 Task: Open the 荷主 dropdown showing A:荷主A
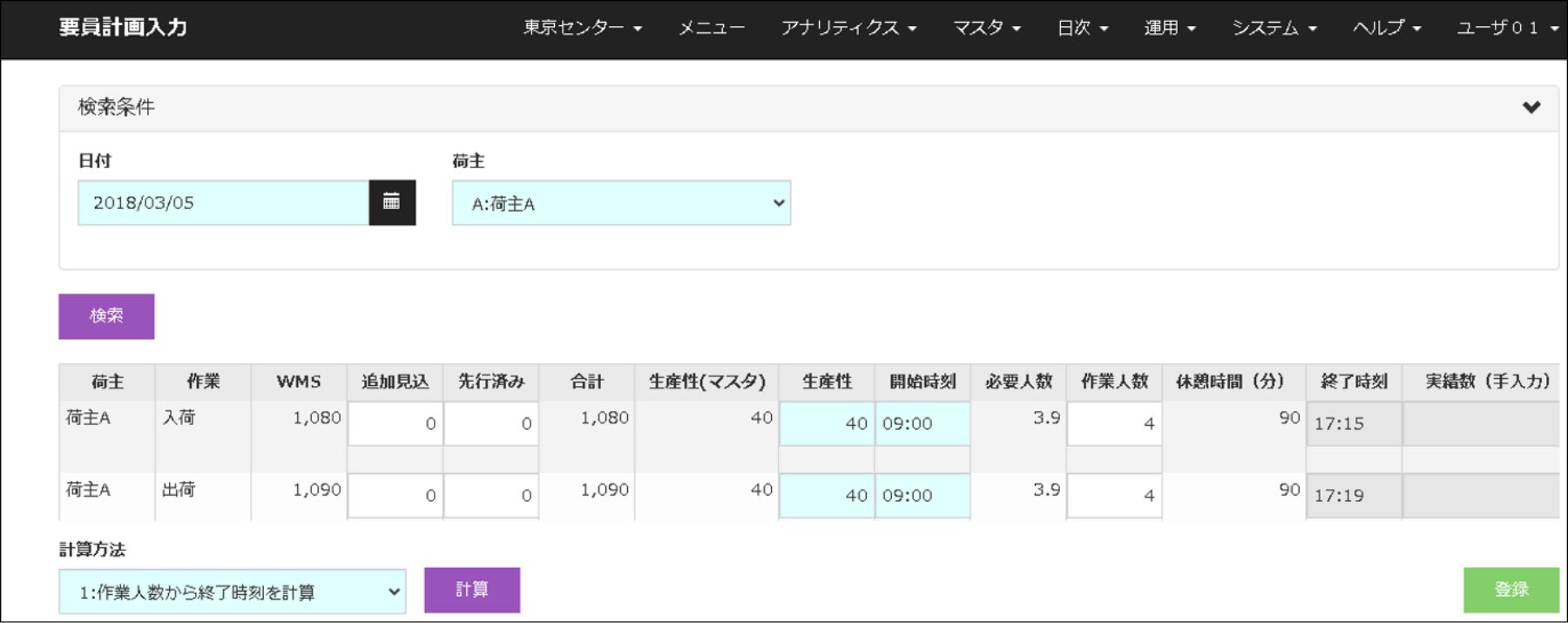pos(620,203)
